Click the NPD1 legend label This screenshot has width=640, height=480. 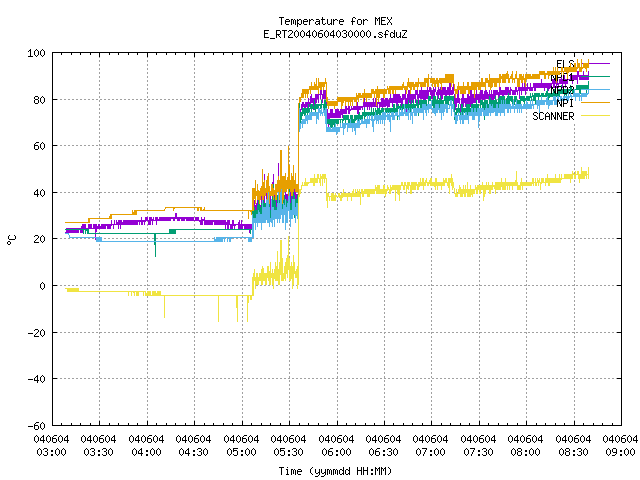click(x=562, y=77)
